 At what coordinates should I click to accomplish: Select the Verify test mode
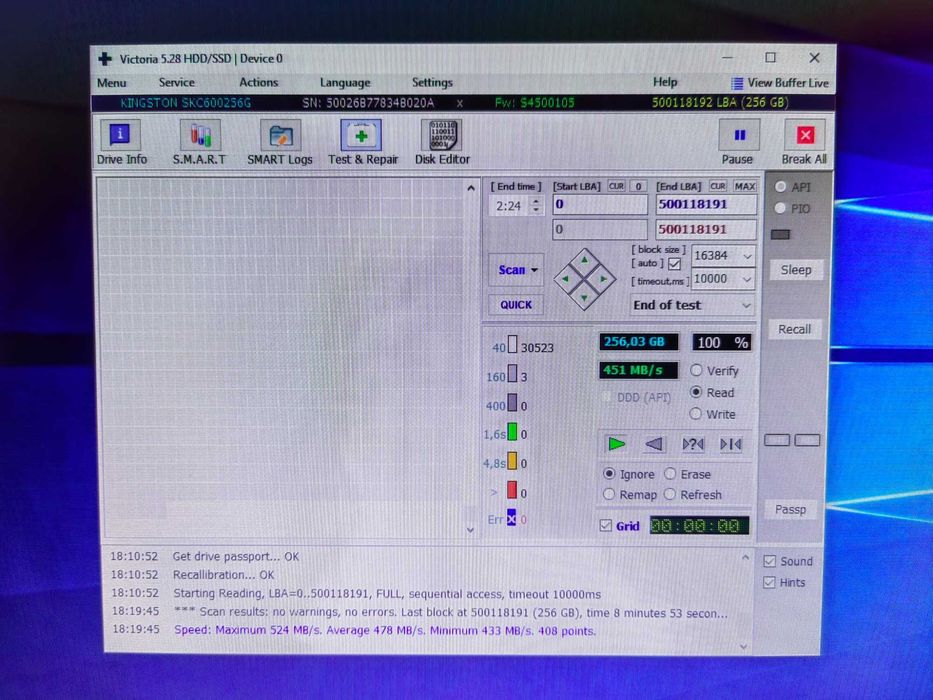click(696, 370)
